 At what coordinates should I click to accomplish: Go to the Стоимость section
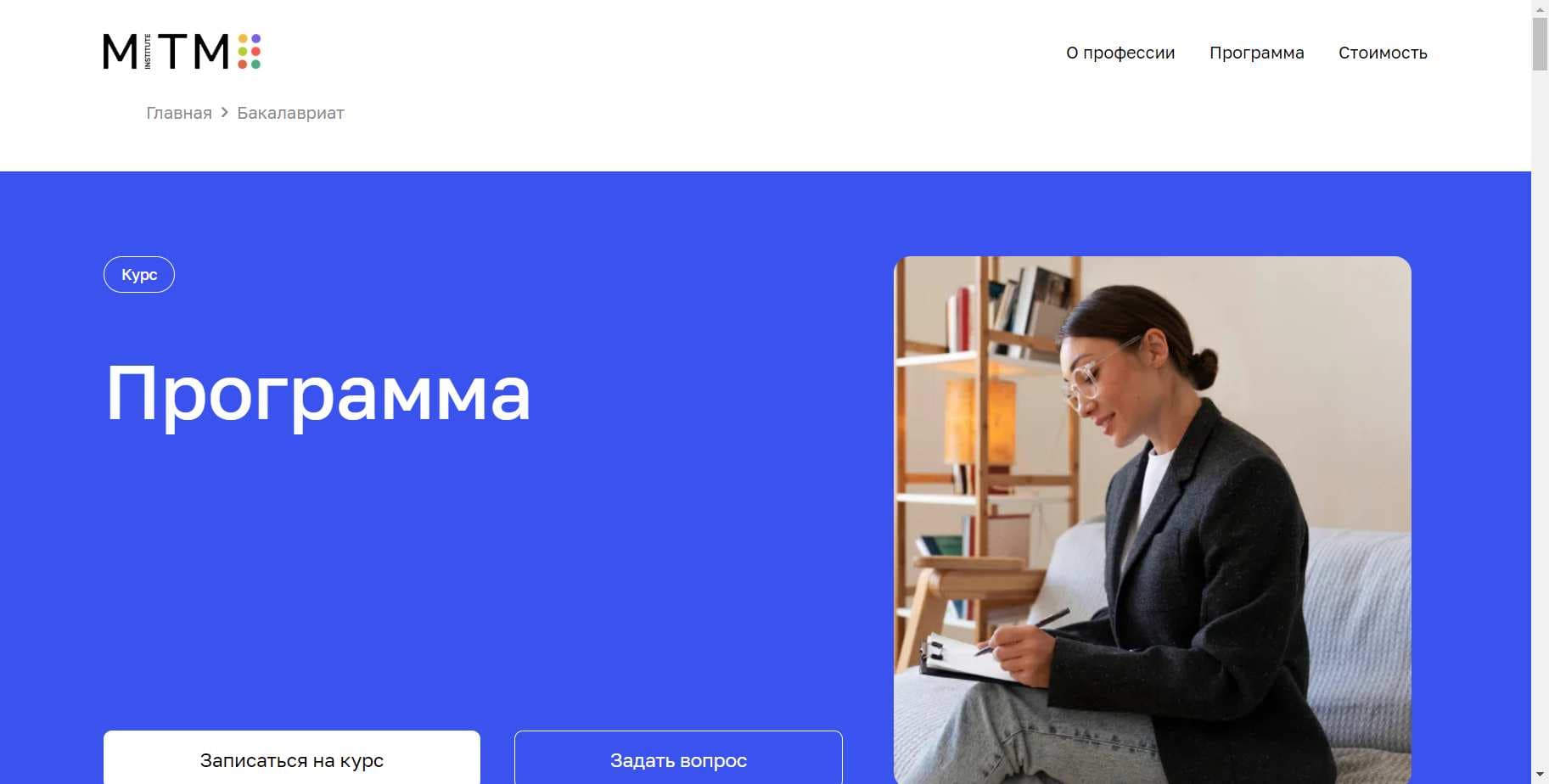(x=1383, y=53)
